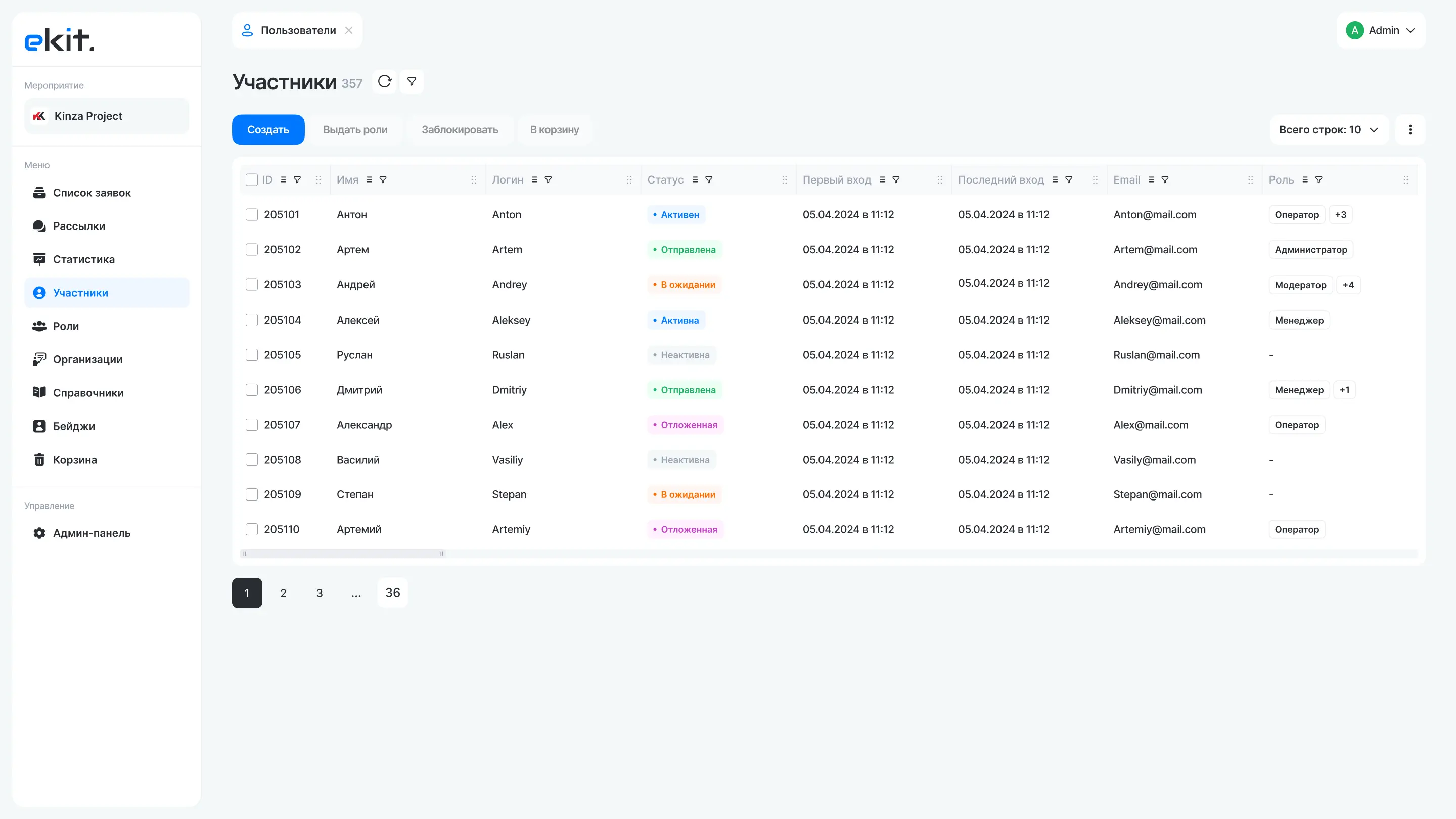Open the Всего строк: 10 dropdown
This screenshot has width=1456, height=819.
coord(1329,129)
